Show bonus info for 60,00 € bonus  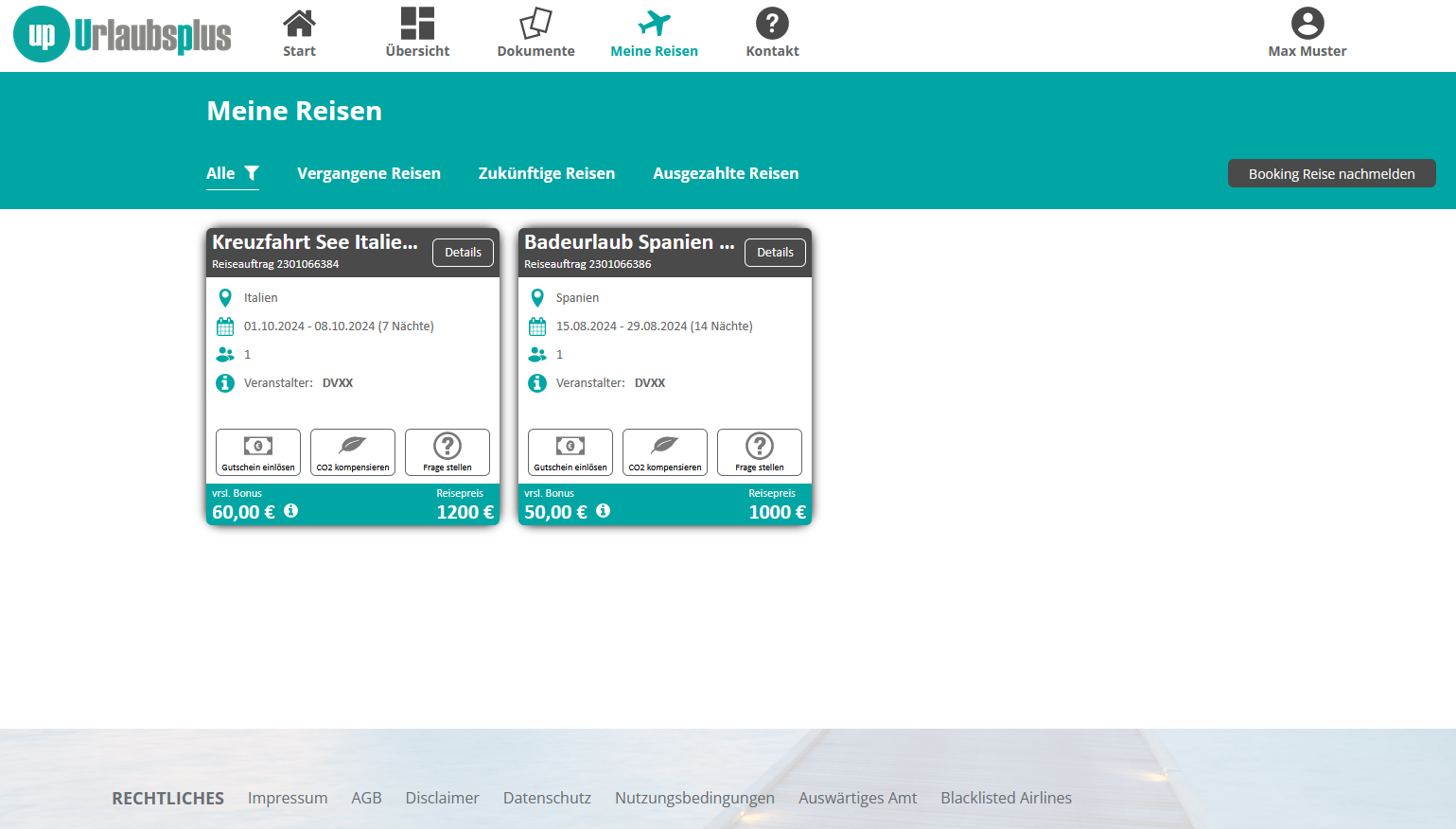(x=291, y=511)
